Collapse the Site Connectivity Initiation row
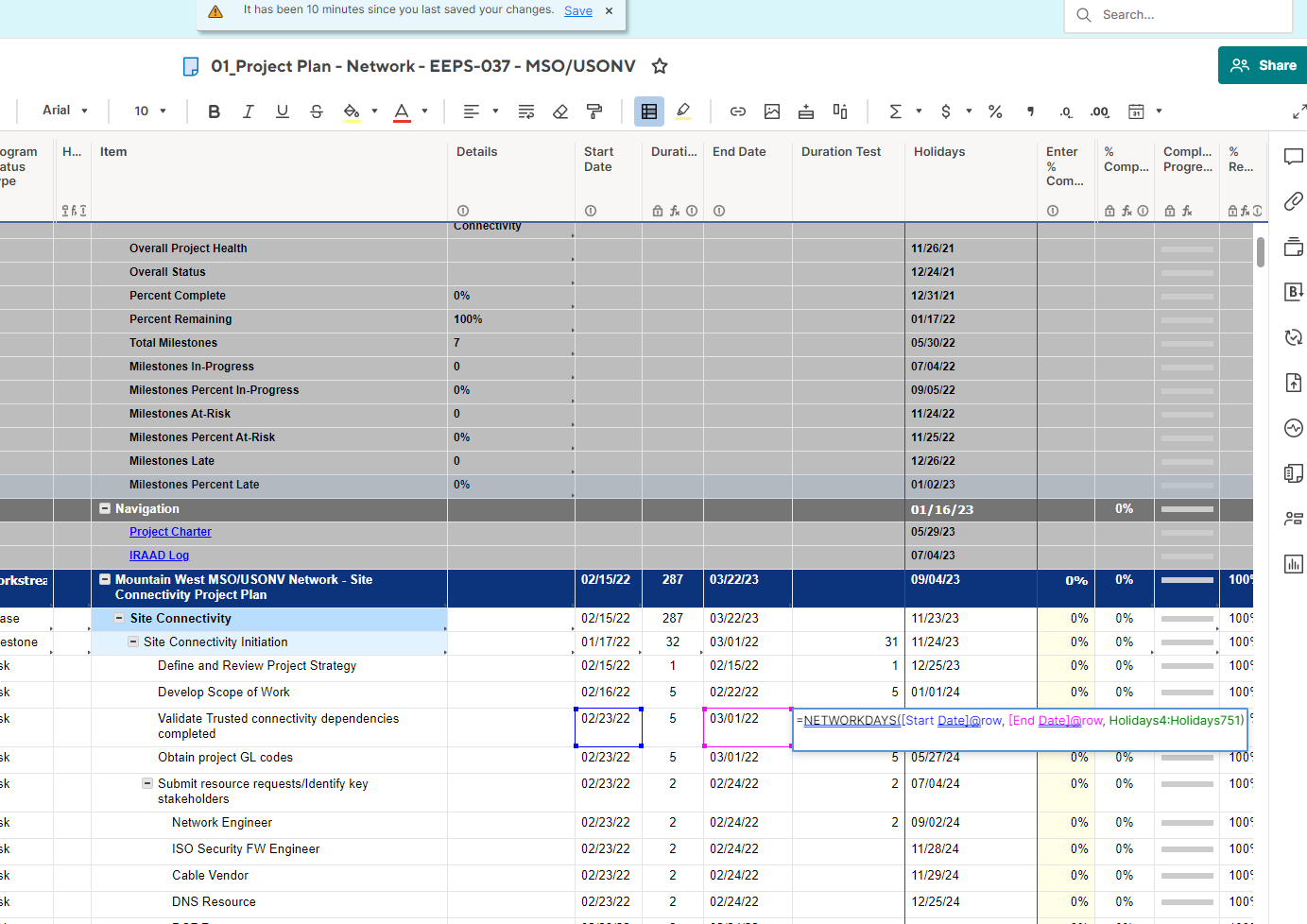Screen dimensions: 1307x924 pyautogui.click(x=133, y=642)
